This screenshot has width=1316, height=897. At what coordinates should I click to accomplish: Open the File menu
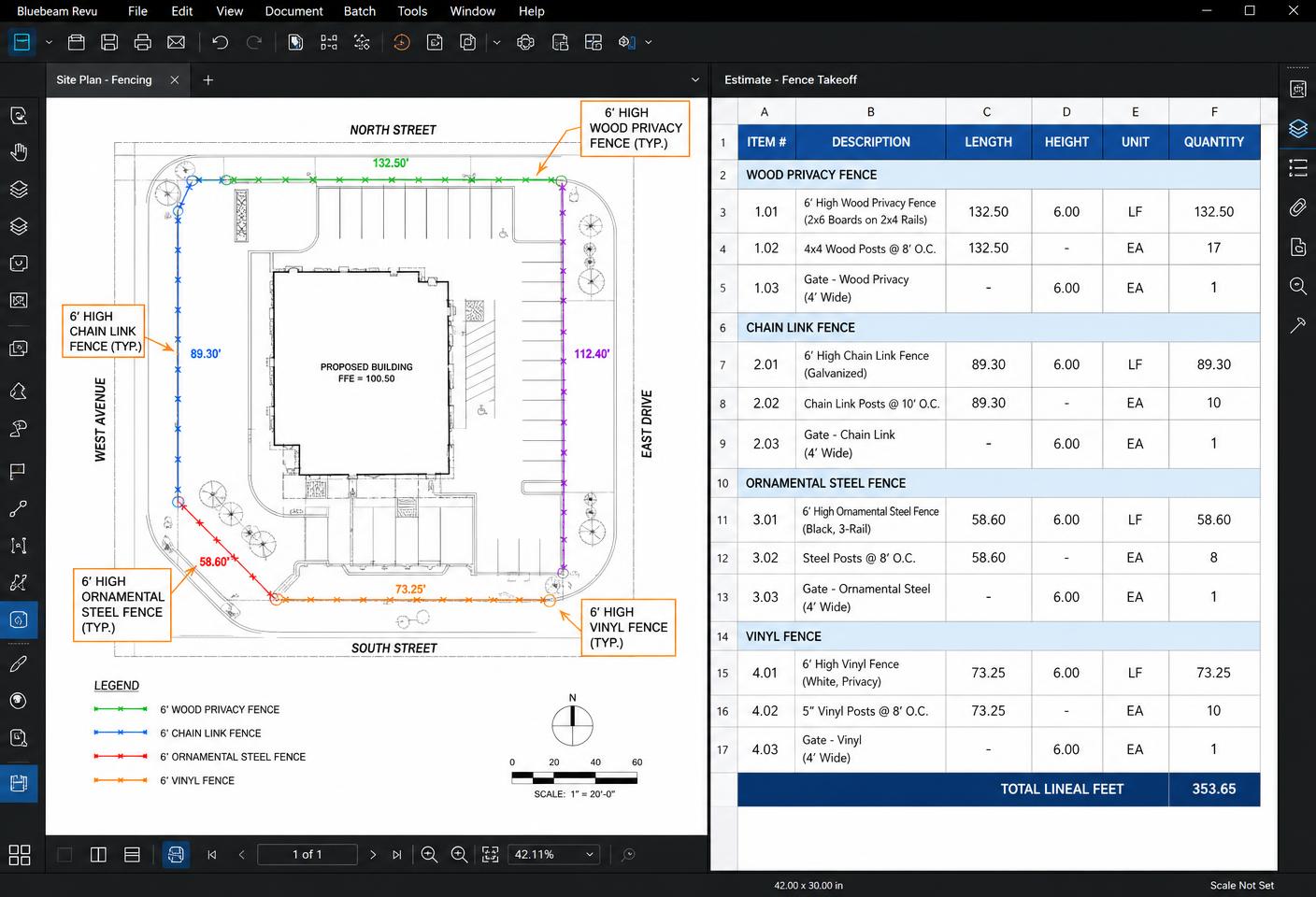click(137, 11)
